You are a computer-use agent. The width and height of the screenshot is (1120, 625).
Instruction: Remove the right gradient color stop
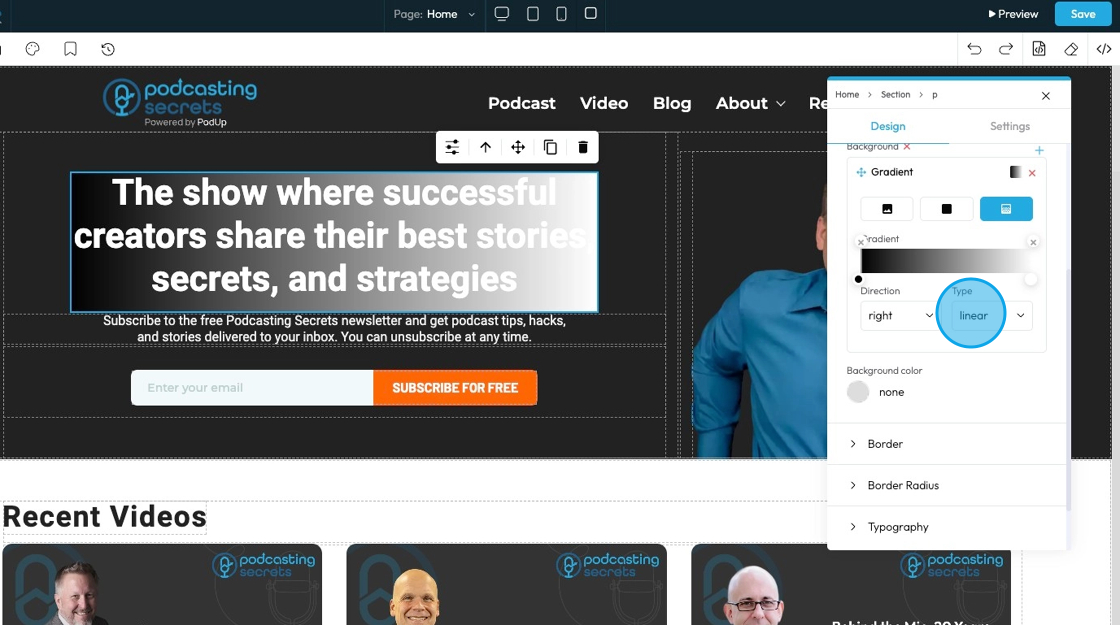pos(1033,242)
